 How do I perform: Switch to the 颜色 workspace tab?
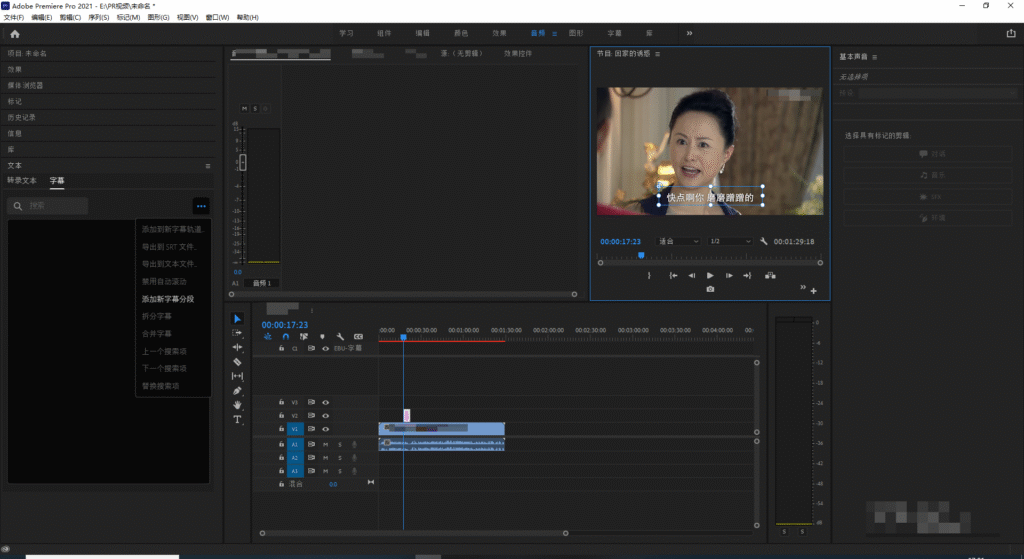tap(460, 33)
